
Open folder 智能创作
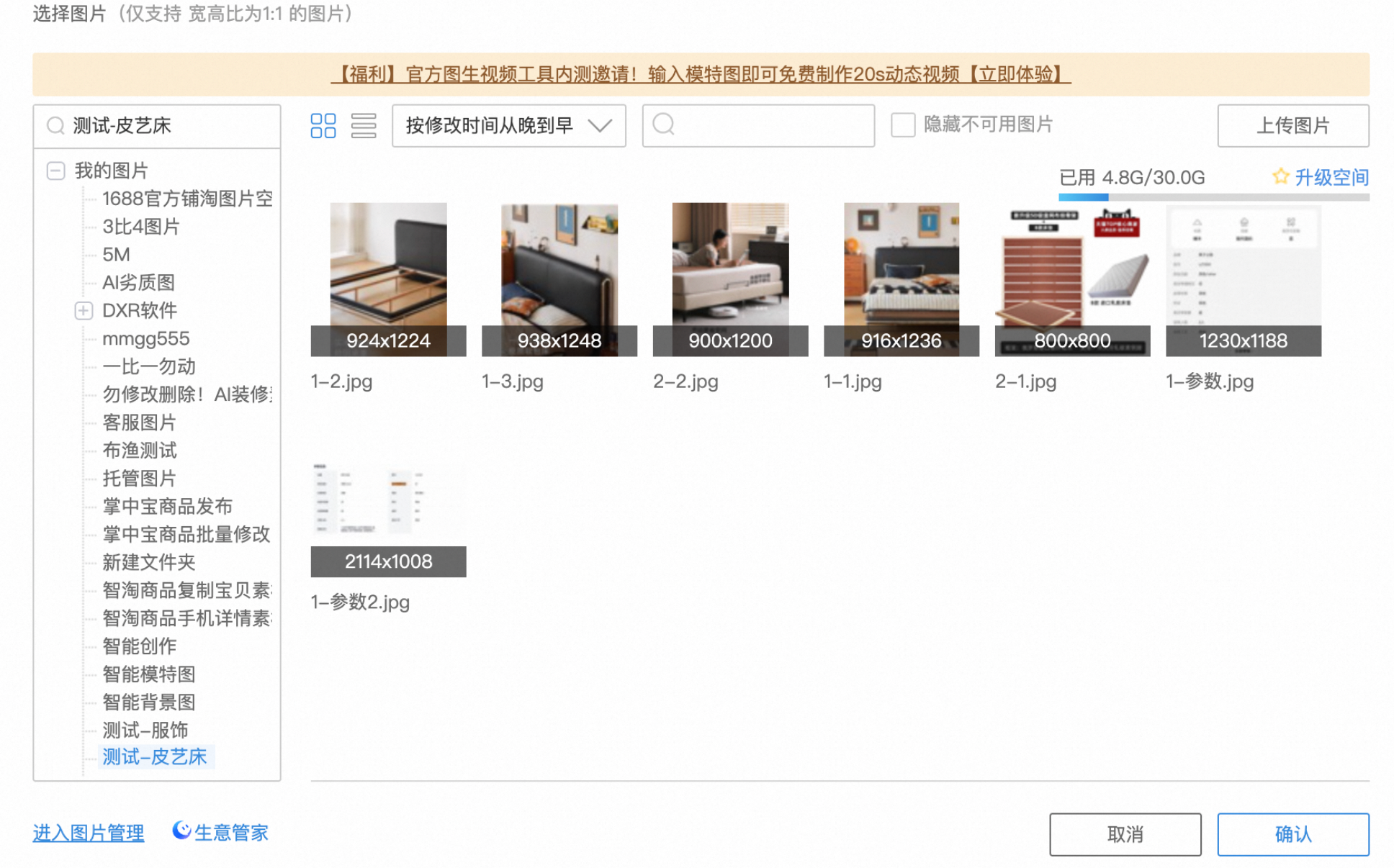(139, 646)
